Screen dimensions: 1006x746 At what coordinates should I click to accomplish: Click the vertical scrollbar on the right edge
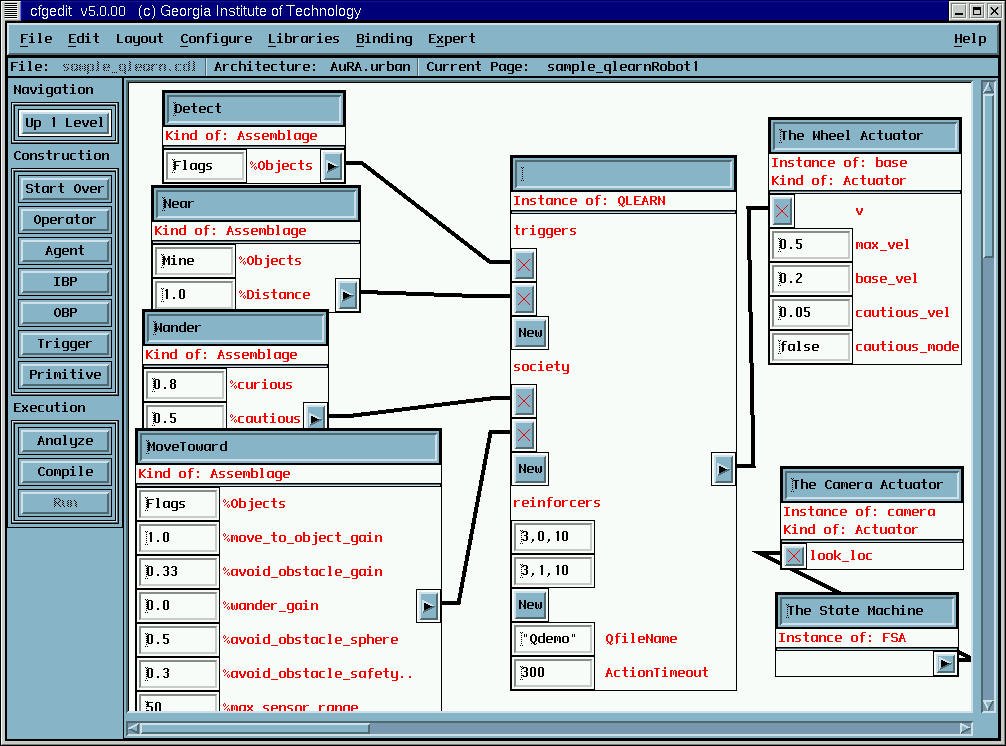click(x=989, y=400)
